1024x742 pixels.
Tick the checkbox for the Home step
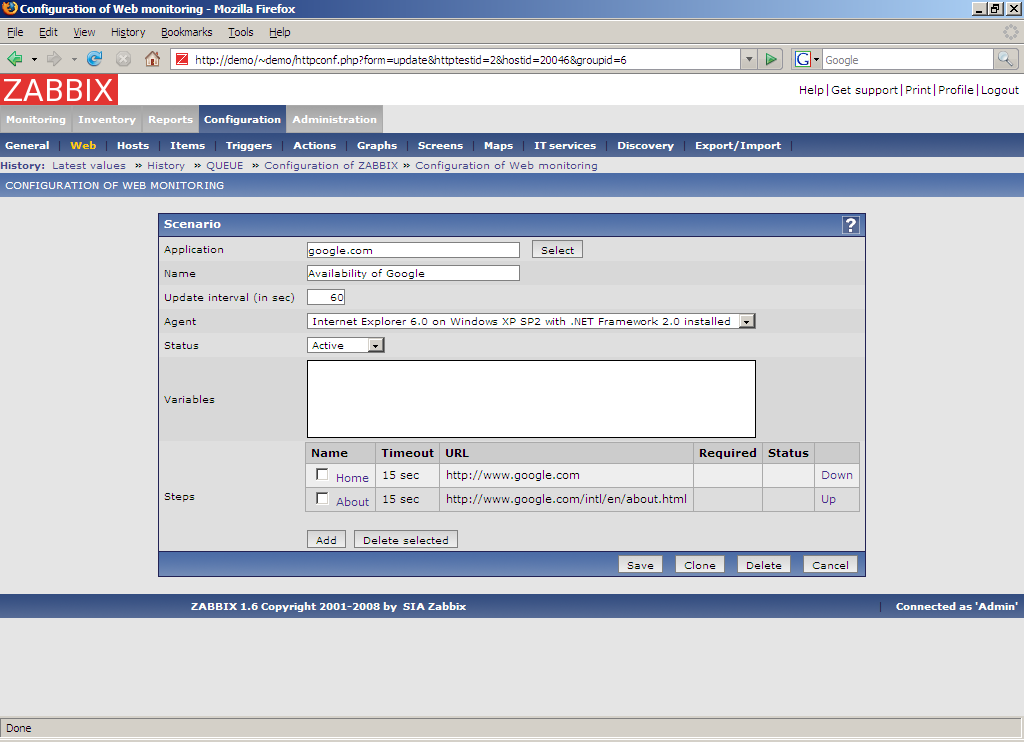click(322, 474)
